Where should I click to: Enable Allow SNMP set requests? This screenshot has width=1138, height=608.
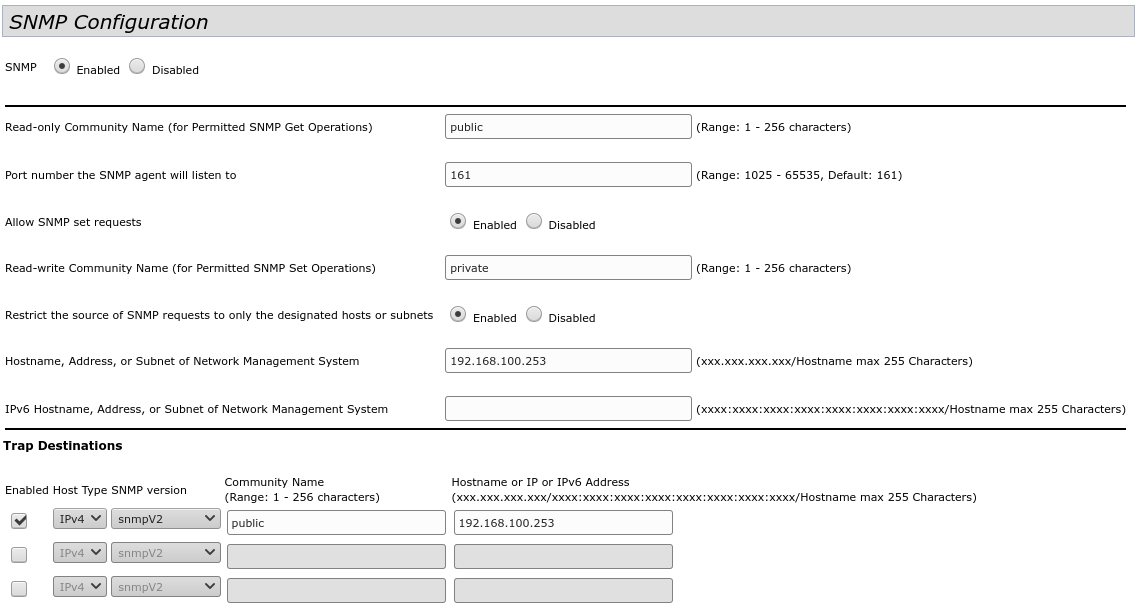[x=458, y=222]
